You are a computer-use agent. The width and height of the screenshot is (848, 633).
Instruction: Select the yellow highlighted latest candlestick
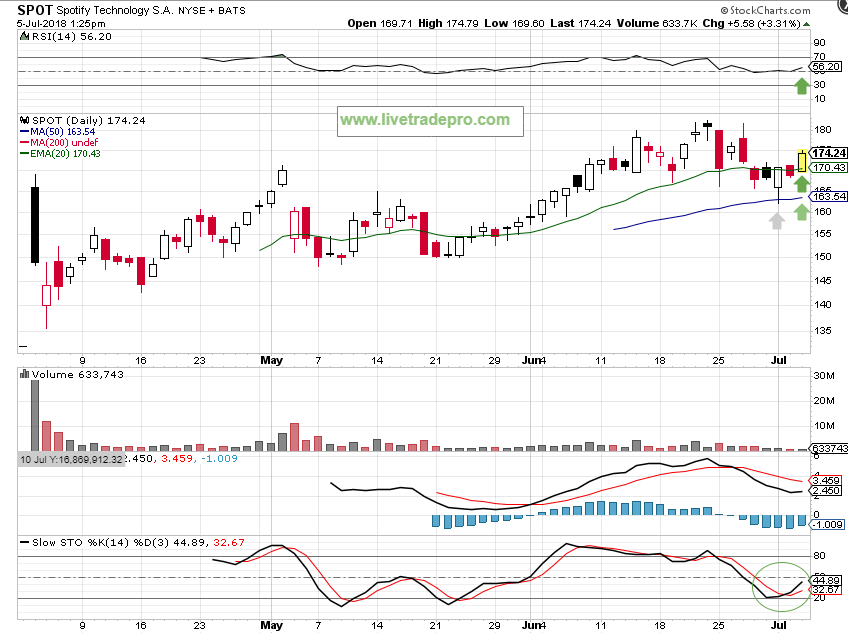[x=801, y=160]
